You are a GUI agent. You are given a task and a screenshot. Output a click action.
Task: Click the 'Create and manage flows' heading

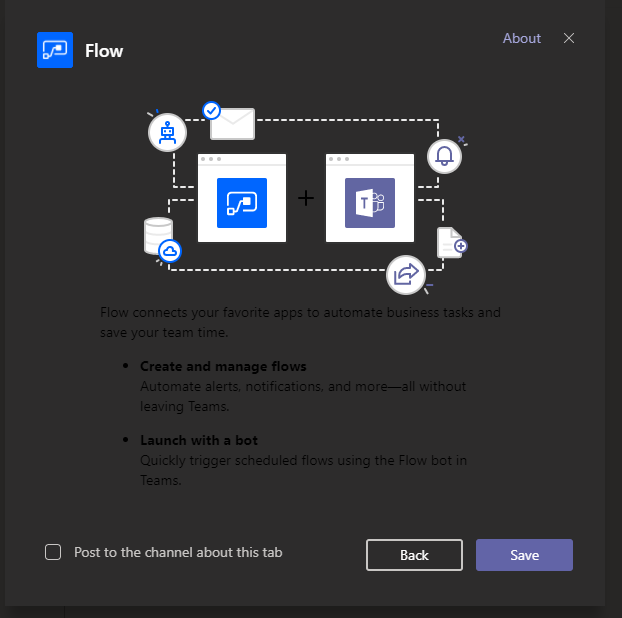point(223,366)
